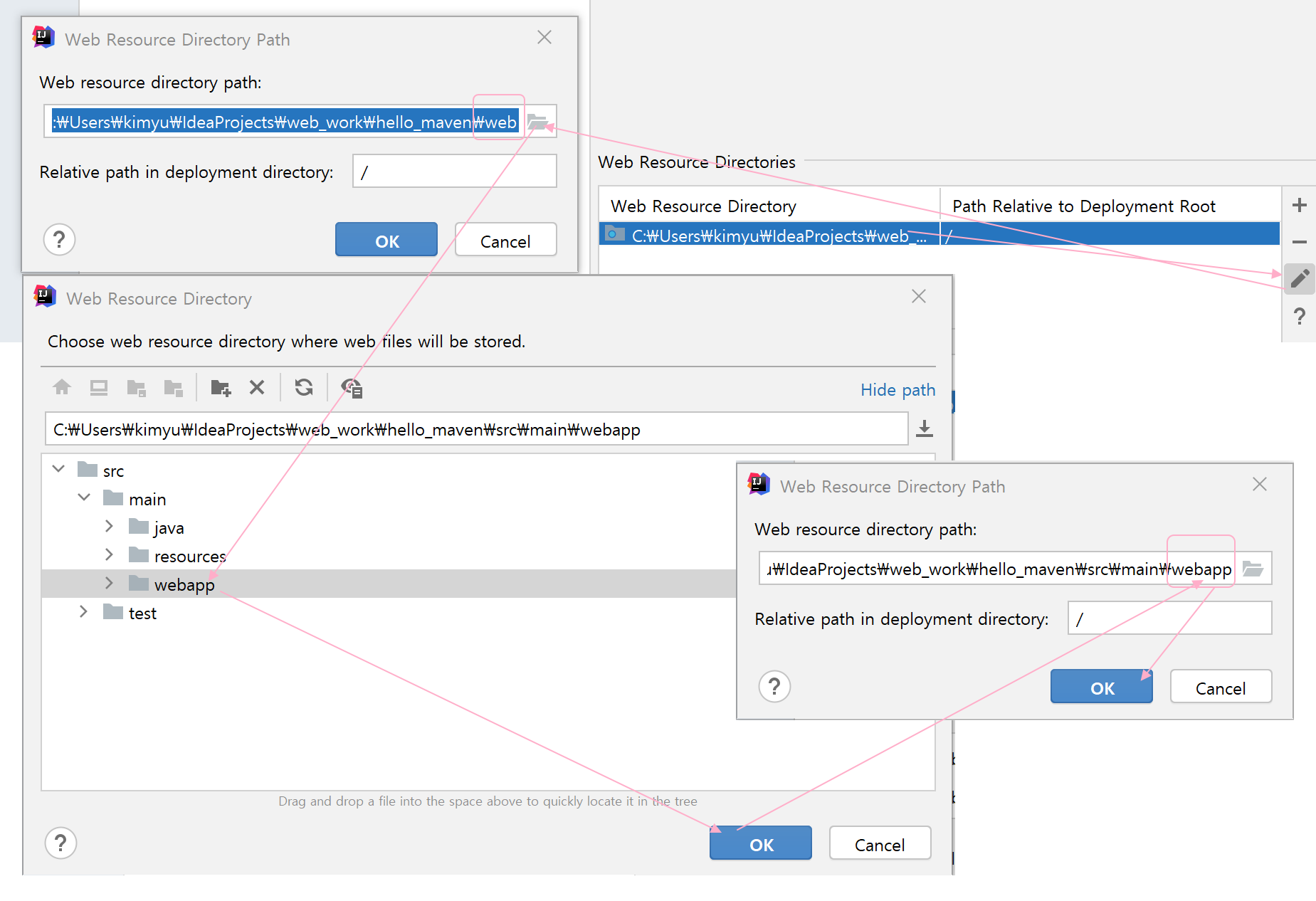Image resolution: width=1316 pixels, height=901 pixels.
Task: Select the java folder in tree
Action: (157, 527)
